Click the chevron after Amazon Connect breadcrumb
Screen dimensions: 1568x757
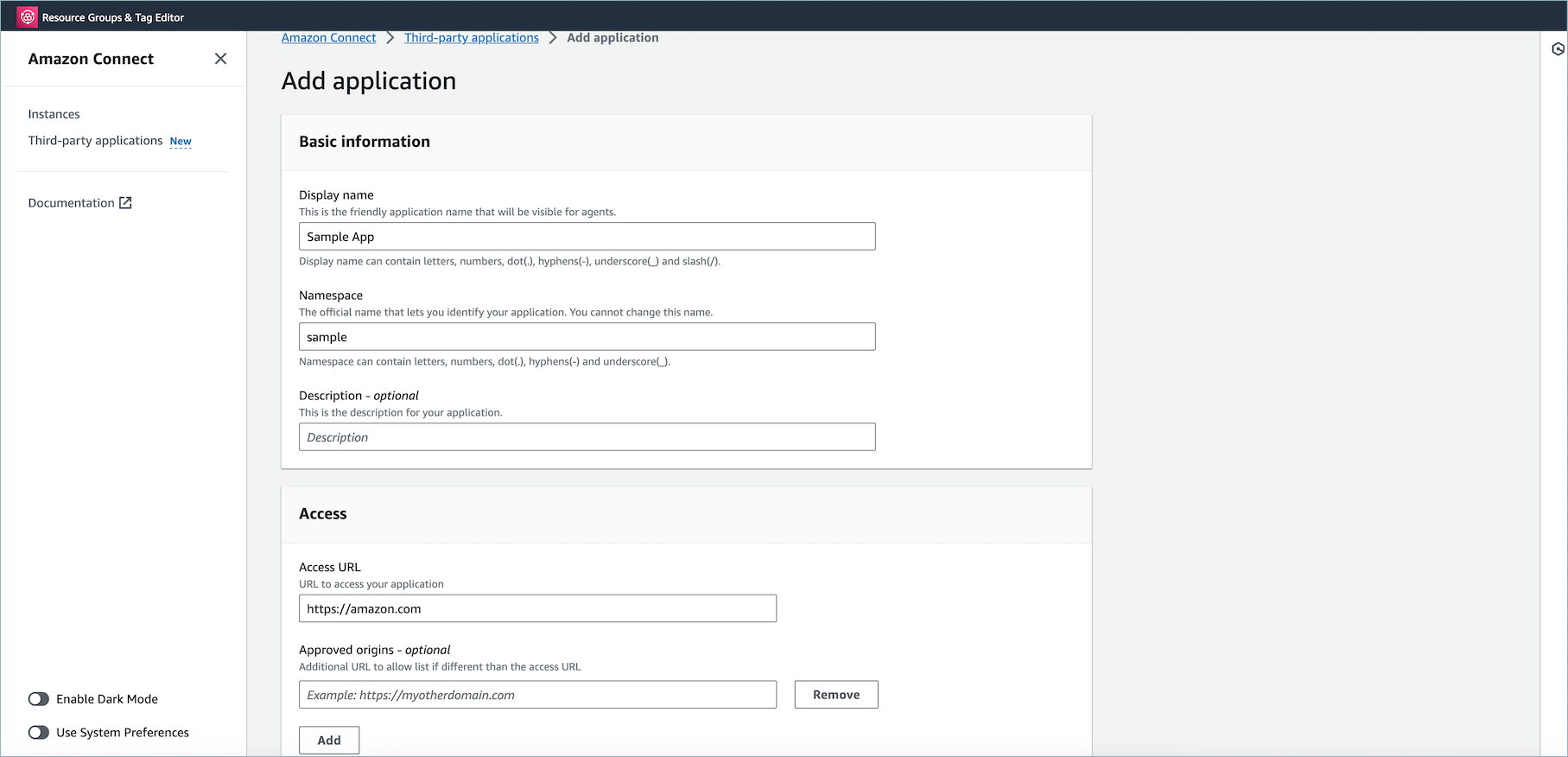coord(390,38)
